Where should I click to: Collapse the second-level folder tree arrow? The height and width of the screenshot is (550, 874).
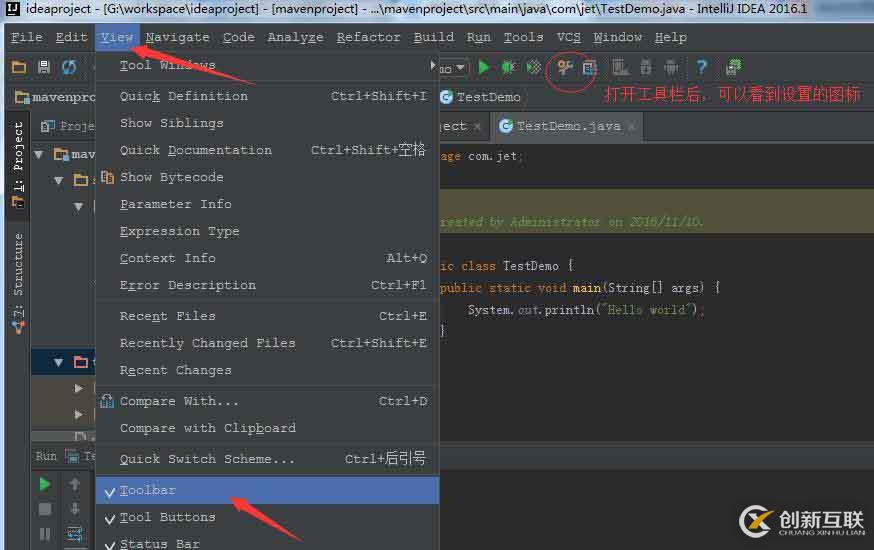(59, 180)
